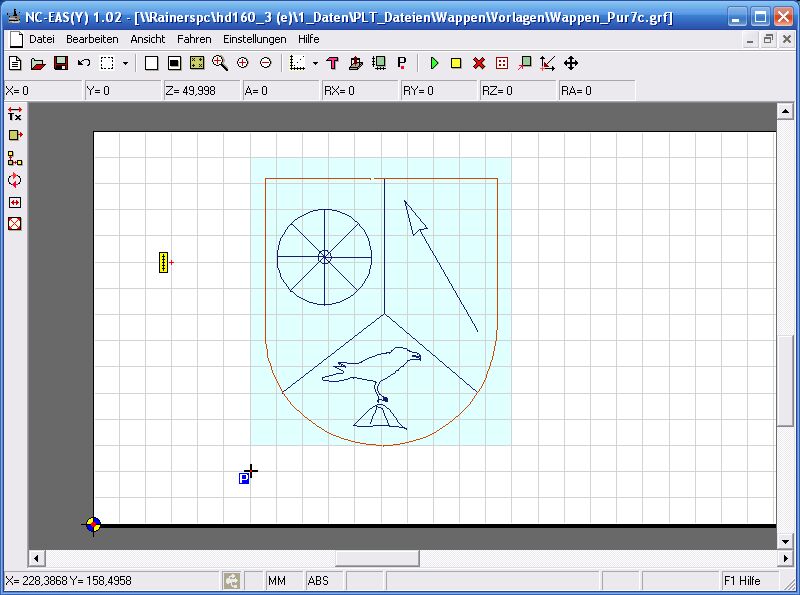800x595 pixels.
Task: Select the zoom magnifier tool
Action: (220, 63)
